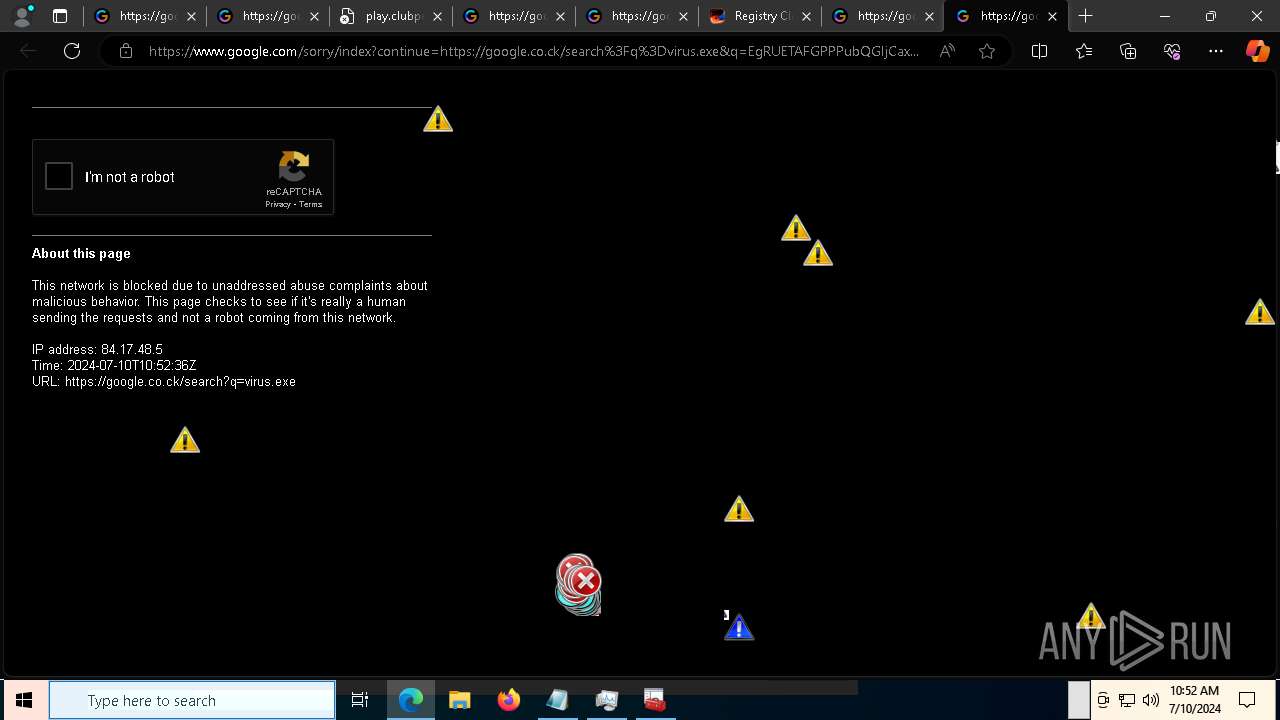Check the I'm not a robot checkbox
The image size is (1280, 720).
coord(59,177)
